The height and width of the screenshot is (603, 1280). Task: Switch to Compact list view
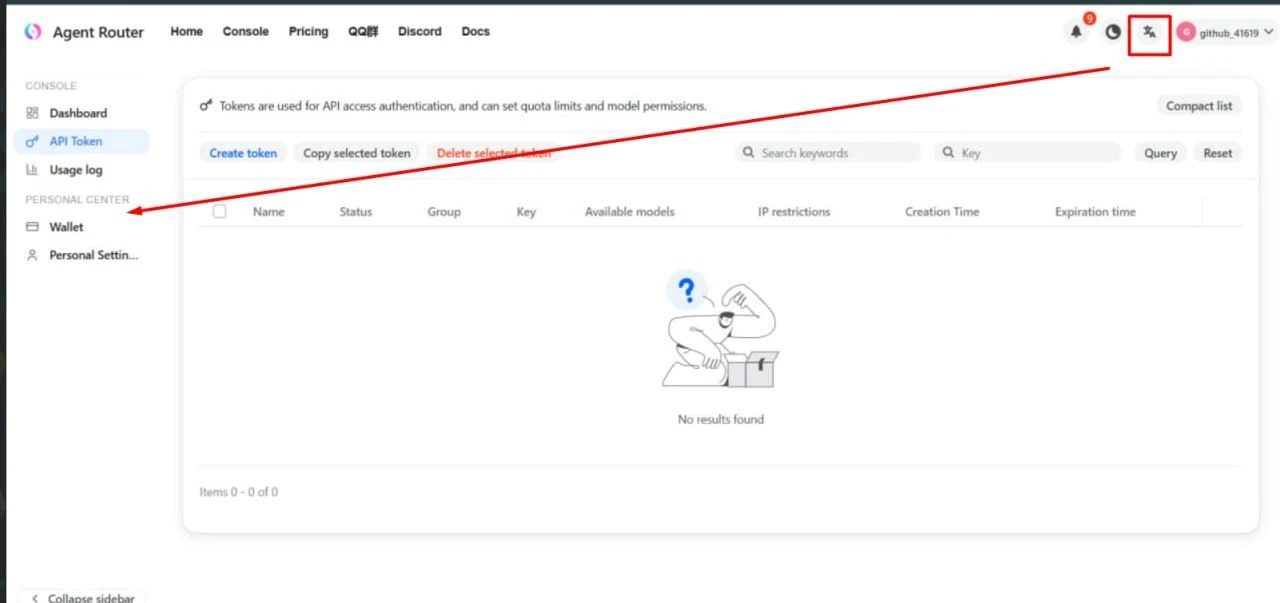1199,106
